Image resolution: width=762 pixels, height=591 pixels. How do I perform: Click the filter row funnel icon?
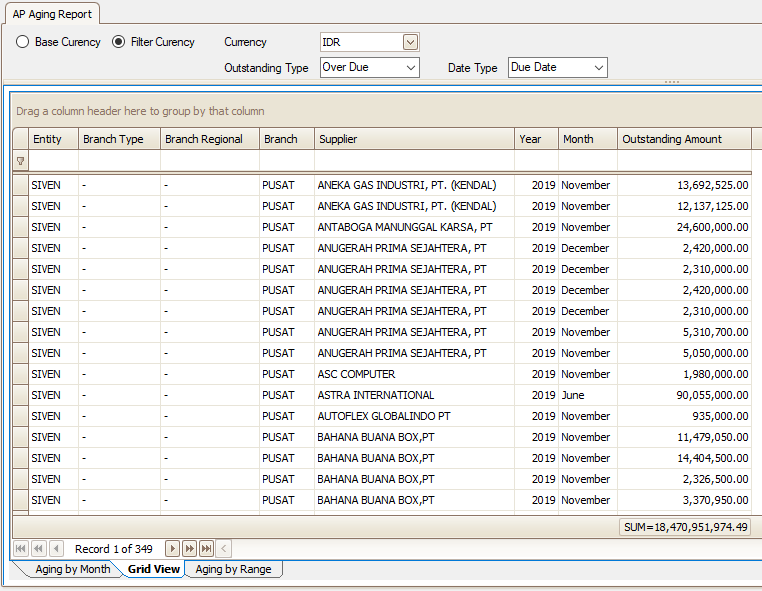(20, 161)
